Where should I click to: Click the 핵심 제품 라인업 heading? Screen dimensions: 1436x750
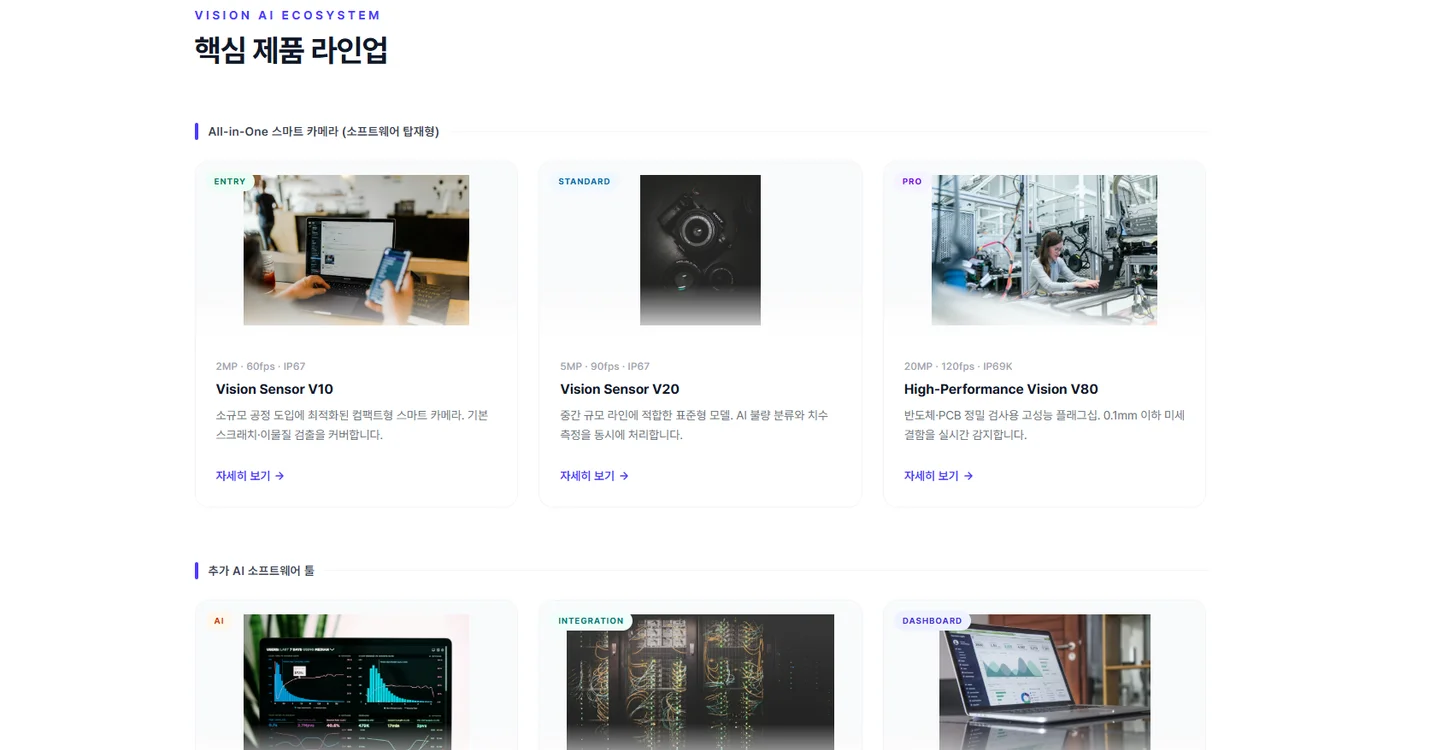click(291, 50)
